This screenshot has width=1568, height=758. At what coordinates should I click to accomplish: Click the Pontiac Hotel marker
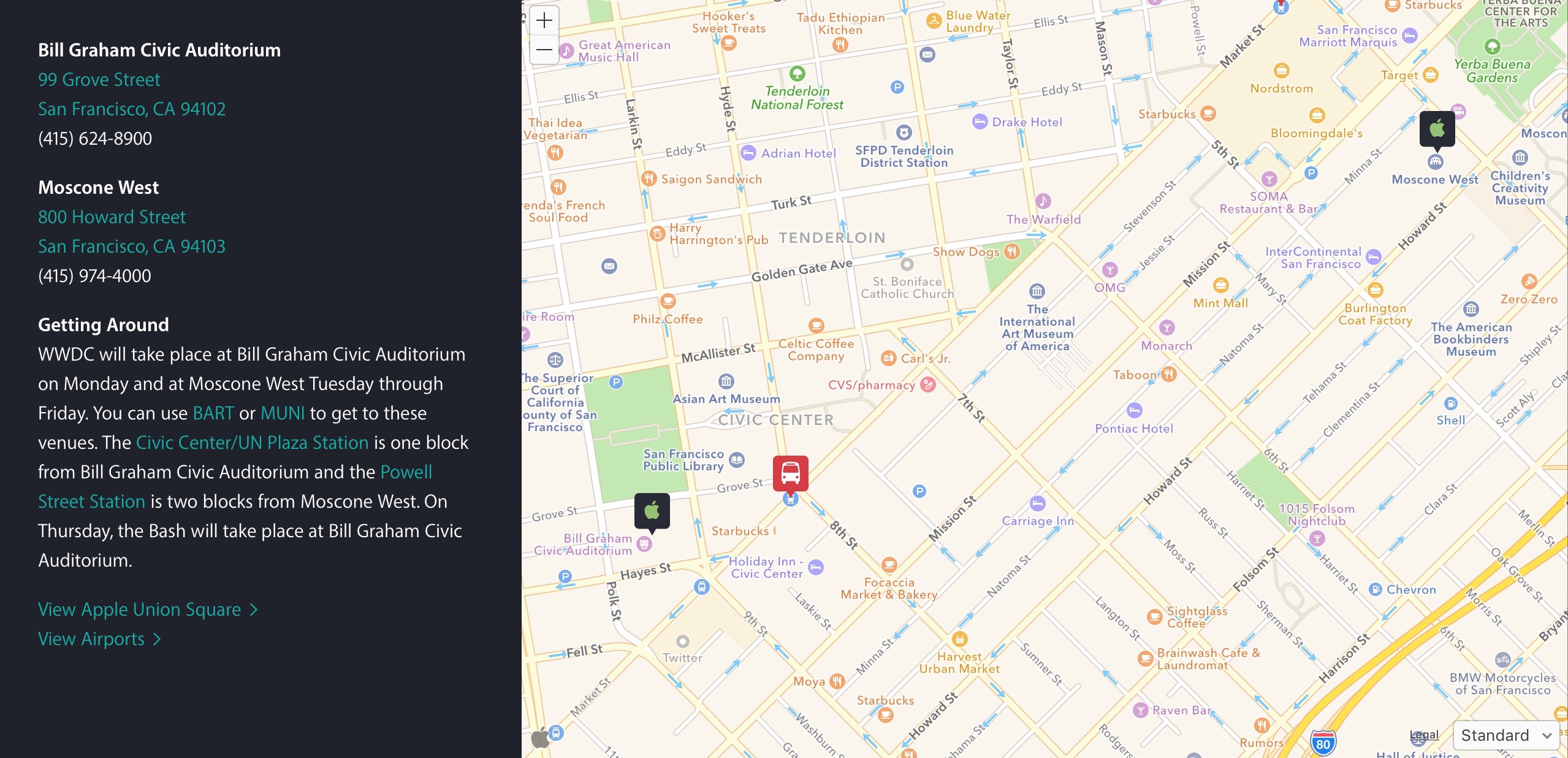click(x=1135, y=410)
